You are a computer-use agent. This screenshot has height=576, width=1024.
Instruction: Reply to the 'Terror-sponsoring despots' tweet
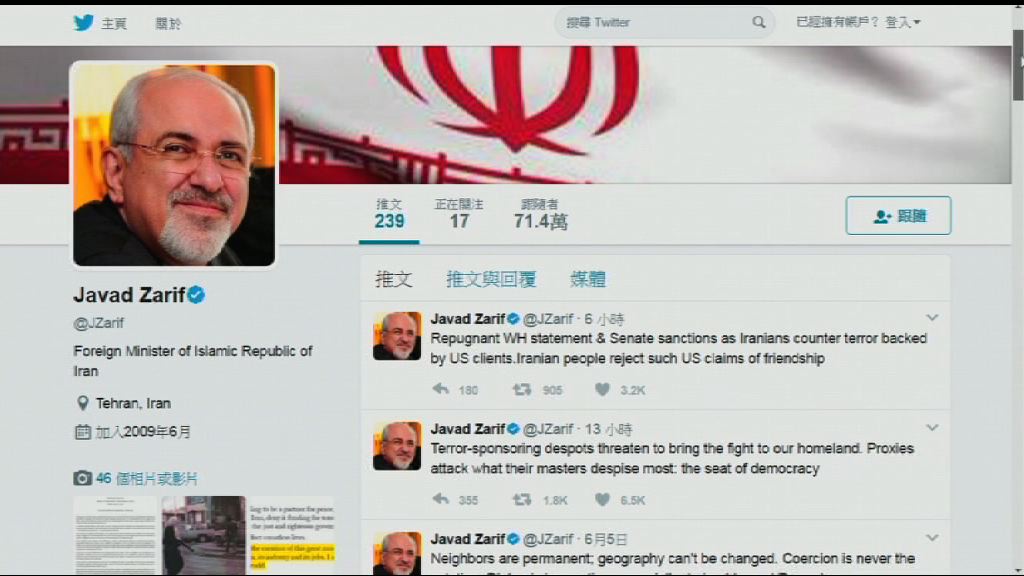441,500
